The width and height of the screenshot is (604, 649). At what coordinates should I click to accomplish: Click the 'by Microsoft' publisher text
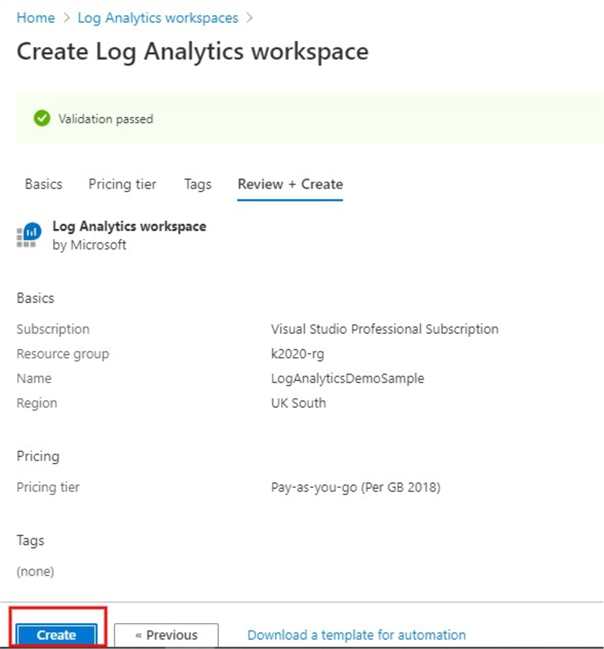coord(89,245)
